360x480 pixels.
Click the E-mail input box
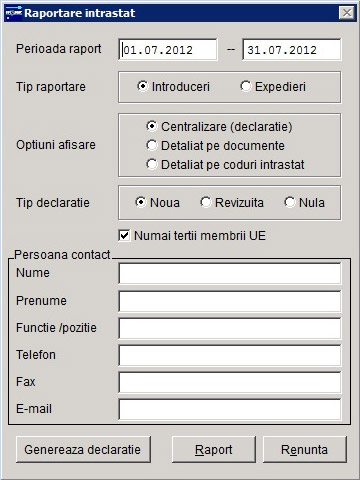230,409
